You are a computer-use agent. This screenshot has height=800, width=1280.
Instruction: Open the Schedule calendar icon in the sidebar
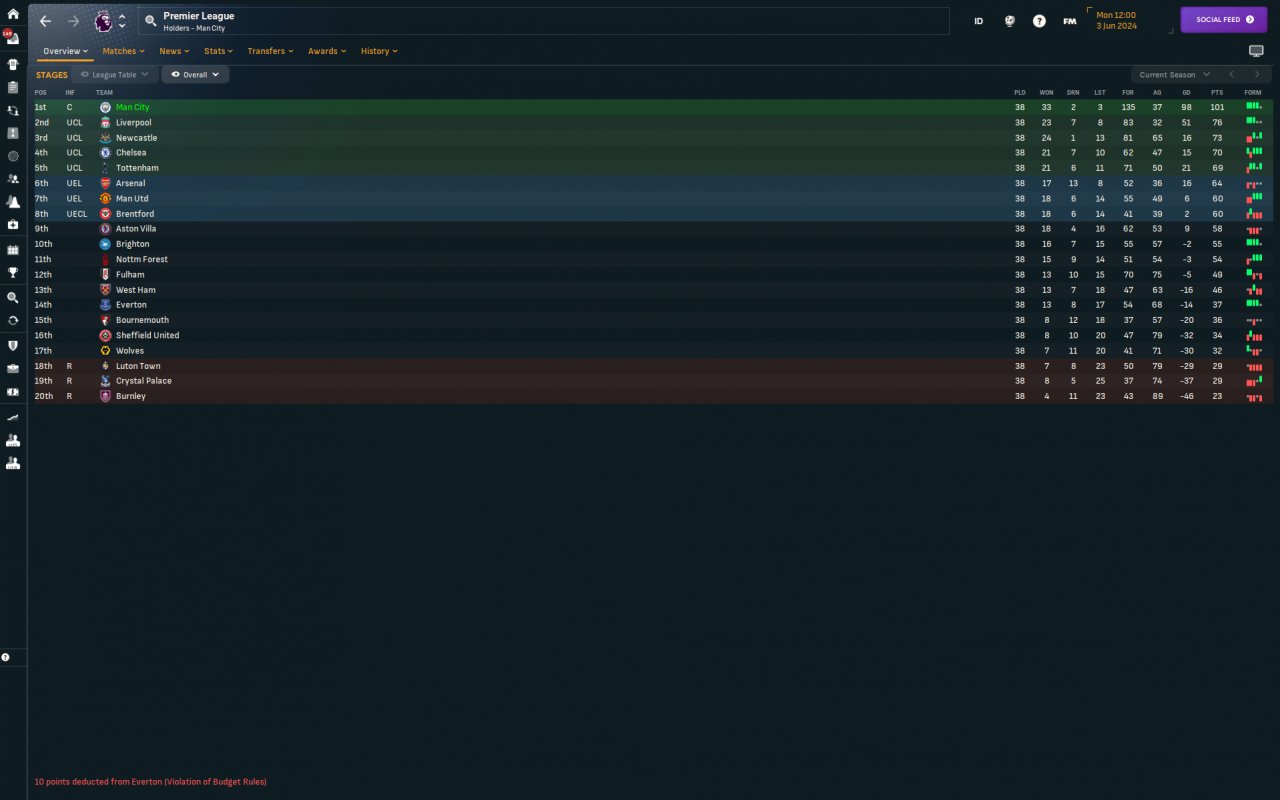click(13, 249)
